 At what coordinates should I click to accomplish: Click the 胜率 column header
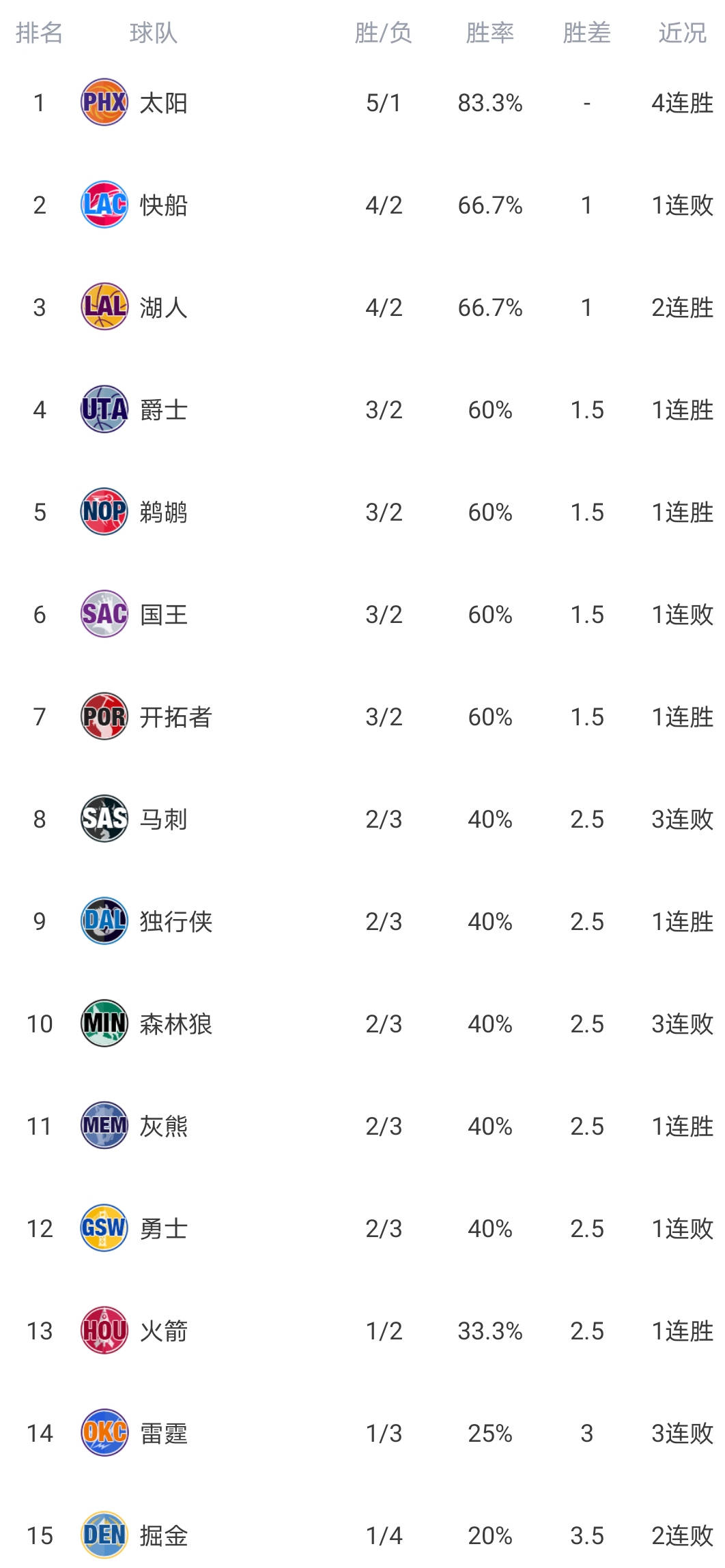(490, 33)
